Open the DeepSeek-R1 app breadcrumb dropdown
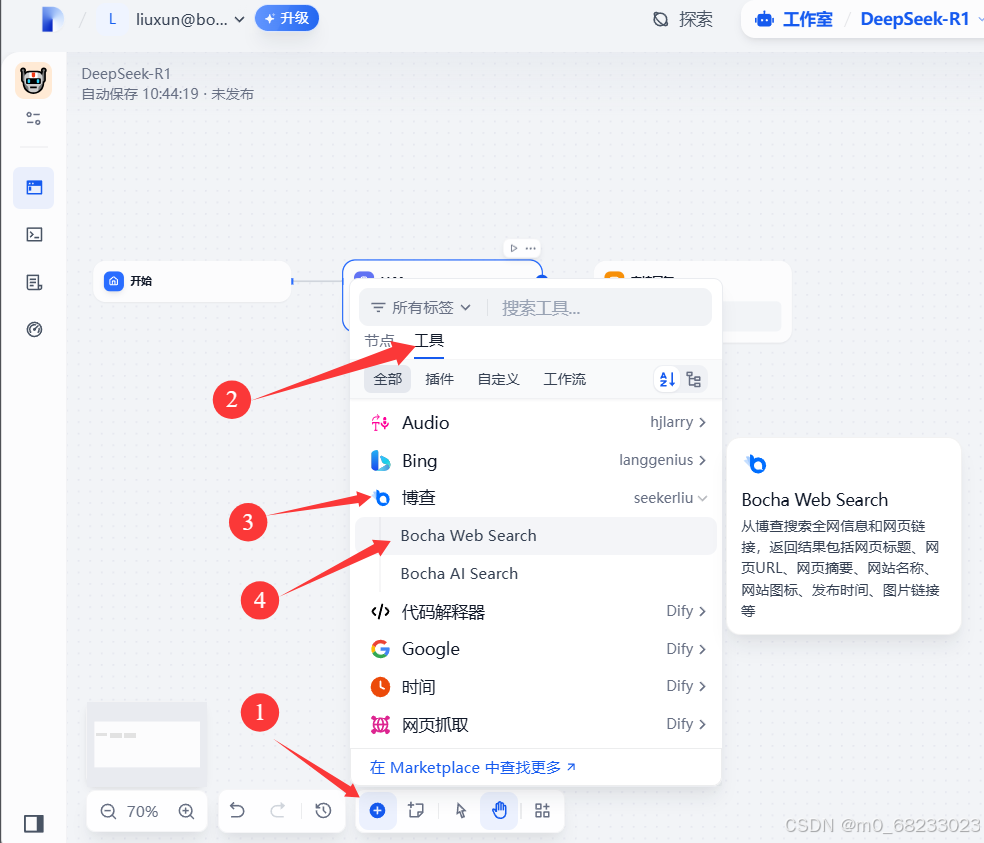The image size is (984, 843). (x=920, y=19)
